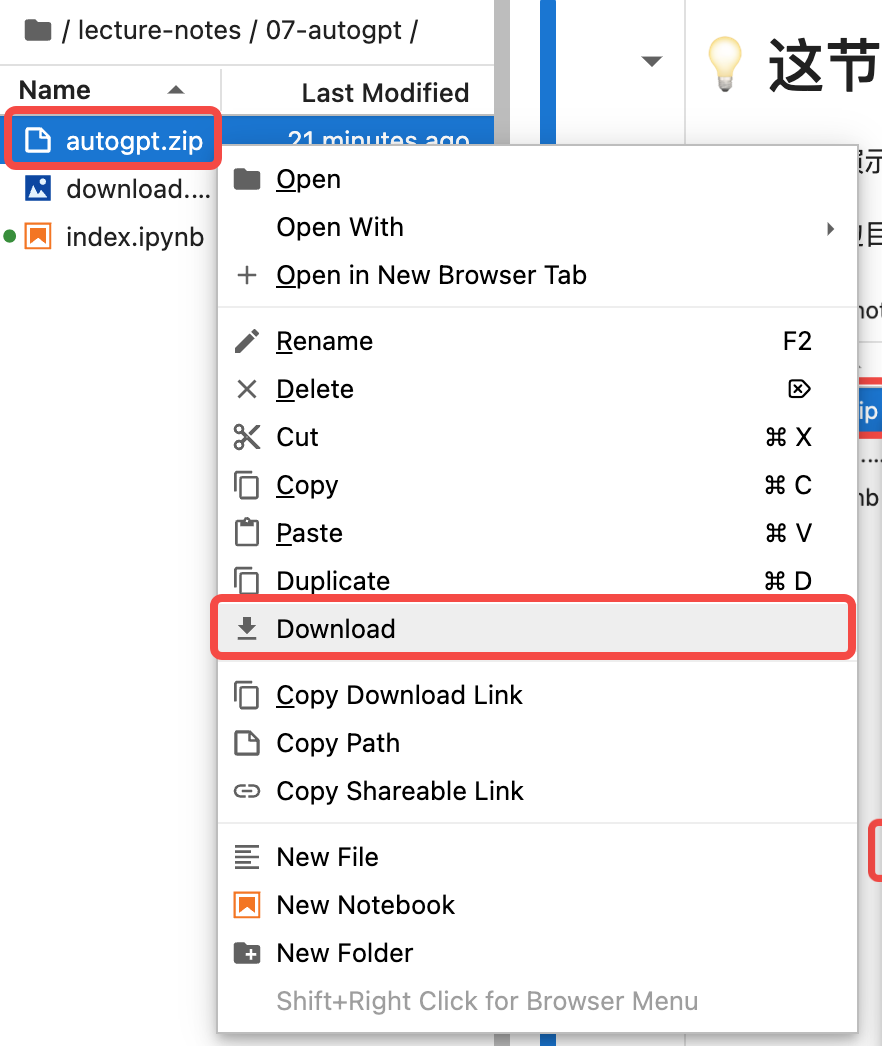Screen dimensions: 882x1046
Task: Click the pencil Rename icon
Action: click(x=247, y=341)
